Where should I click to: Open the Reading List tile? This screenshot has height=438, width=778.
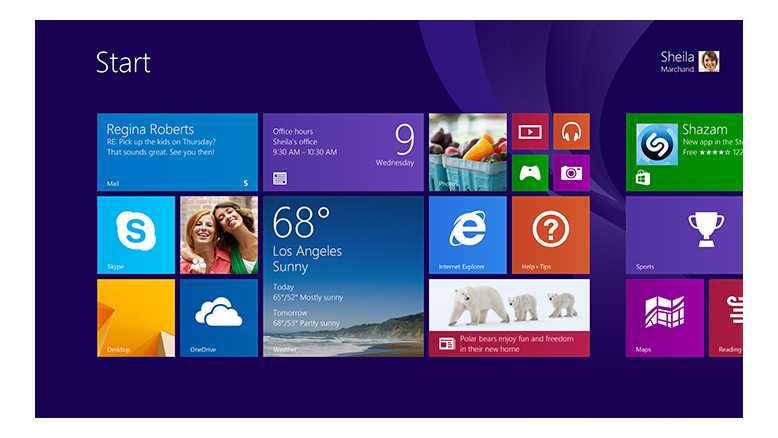(x=726, y=318)
